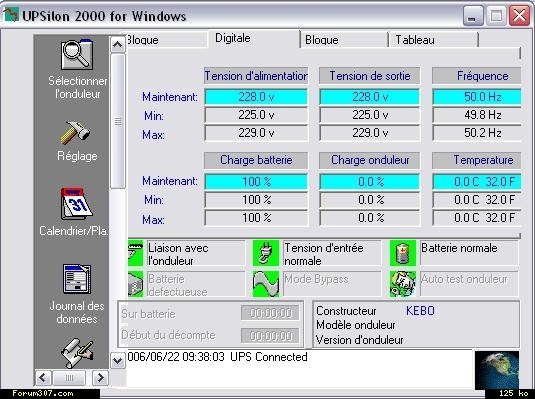Click the Batterie normale battery icon
Viewport: 535px width, 399px height.
pos(403,253)
